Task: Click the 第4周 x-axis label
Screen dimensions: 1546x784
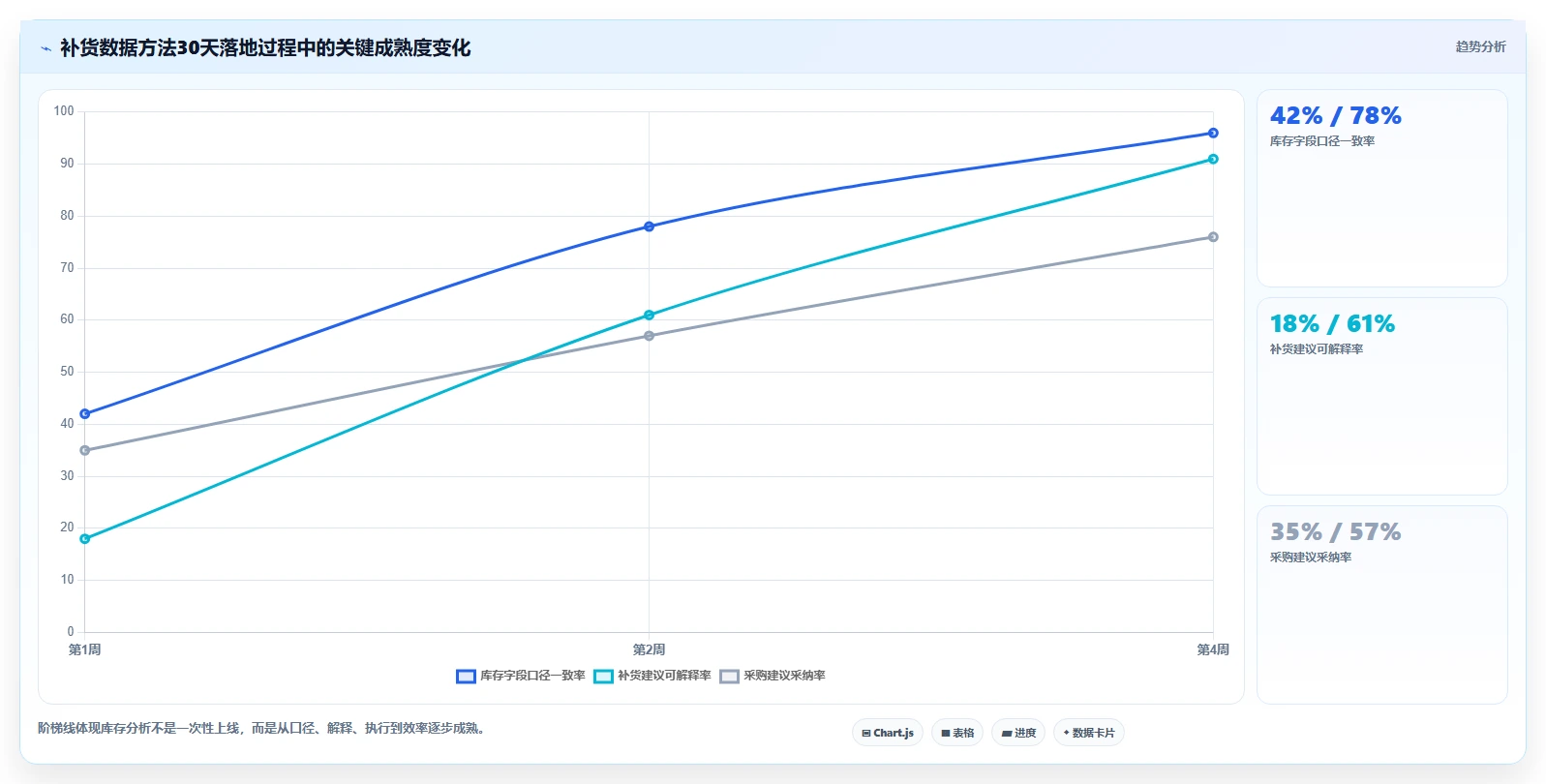Action: click(x=1213, y=649)
